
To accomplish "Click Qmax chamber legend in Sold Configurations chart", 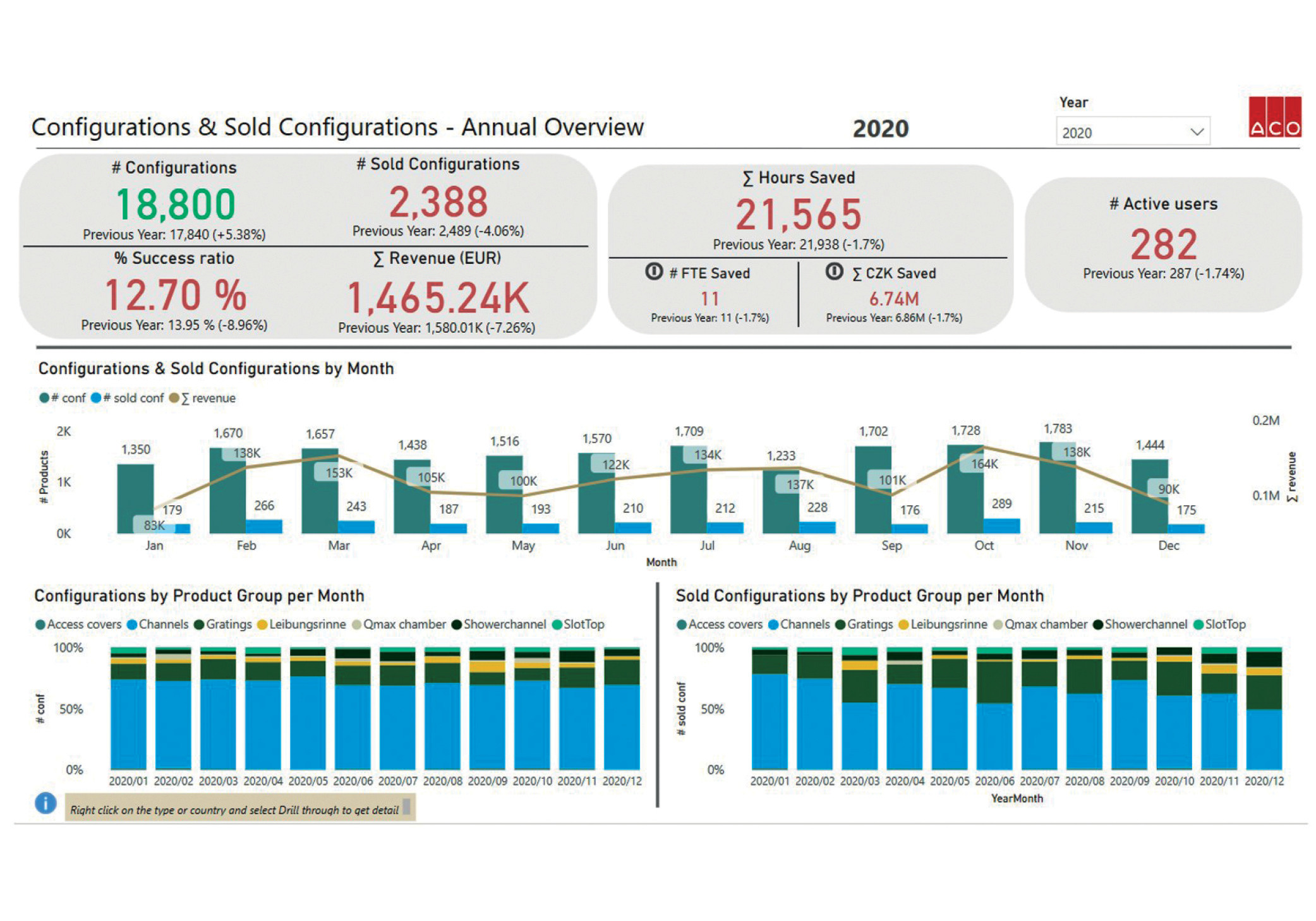I will click(x=1041, y=624).
